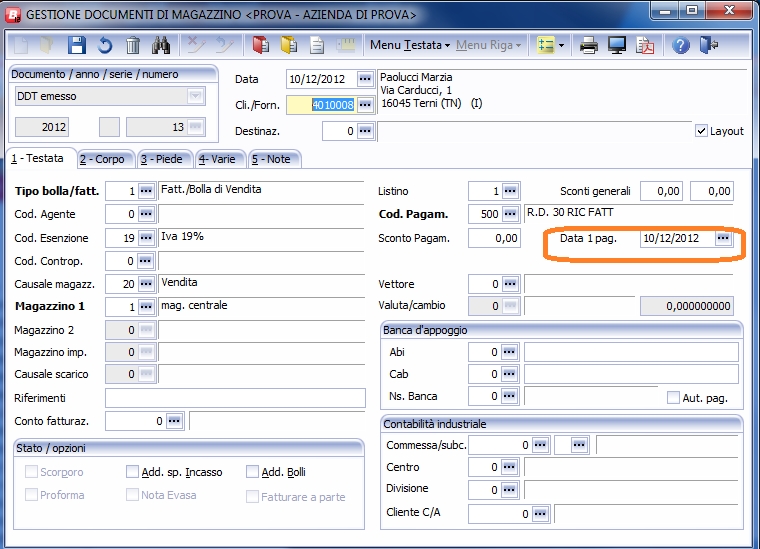Click the blue Undo arrow icon
Viewport: 760px width, 549px height.
coord(105,45)
